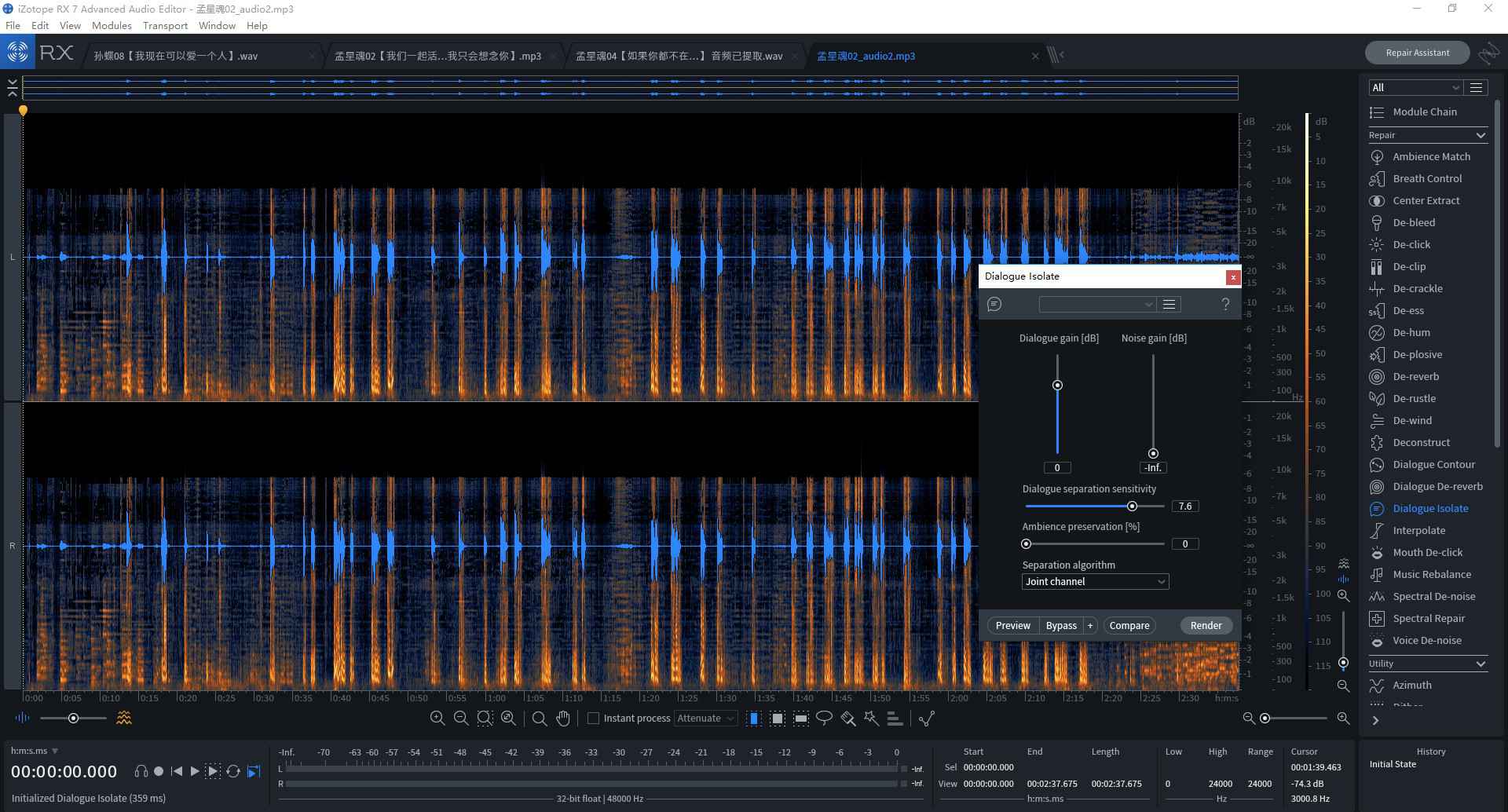This screenshot has width=1508, height=812.
Task: Launch the Repair Assistant
Action: [x=1416, y=53]
